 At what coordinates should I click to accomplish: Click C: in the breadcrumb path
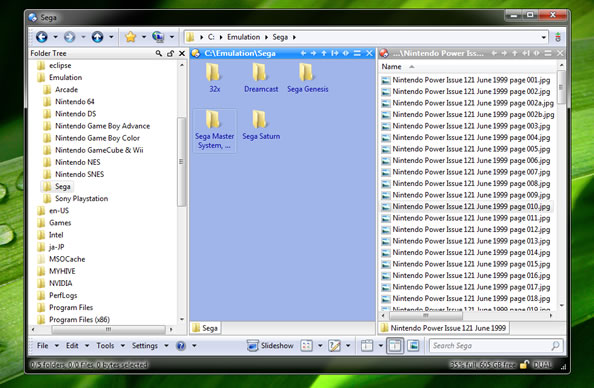click(x=211, y=37)
